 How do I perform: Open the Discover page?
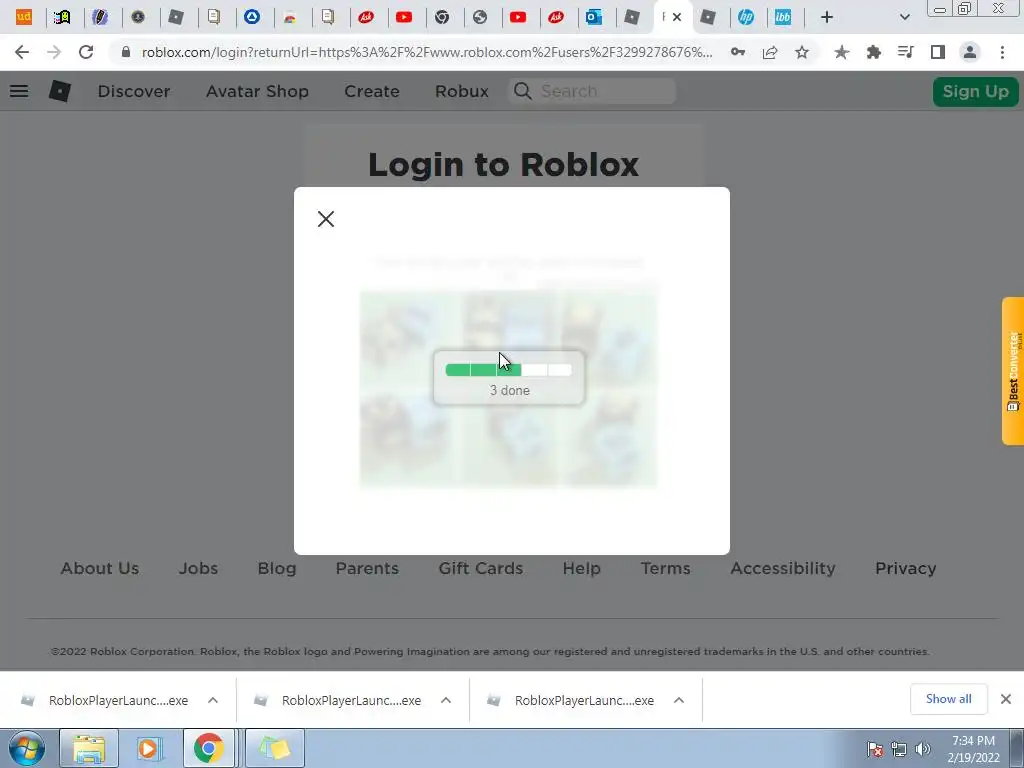(x=134, y=91)
